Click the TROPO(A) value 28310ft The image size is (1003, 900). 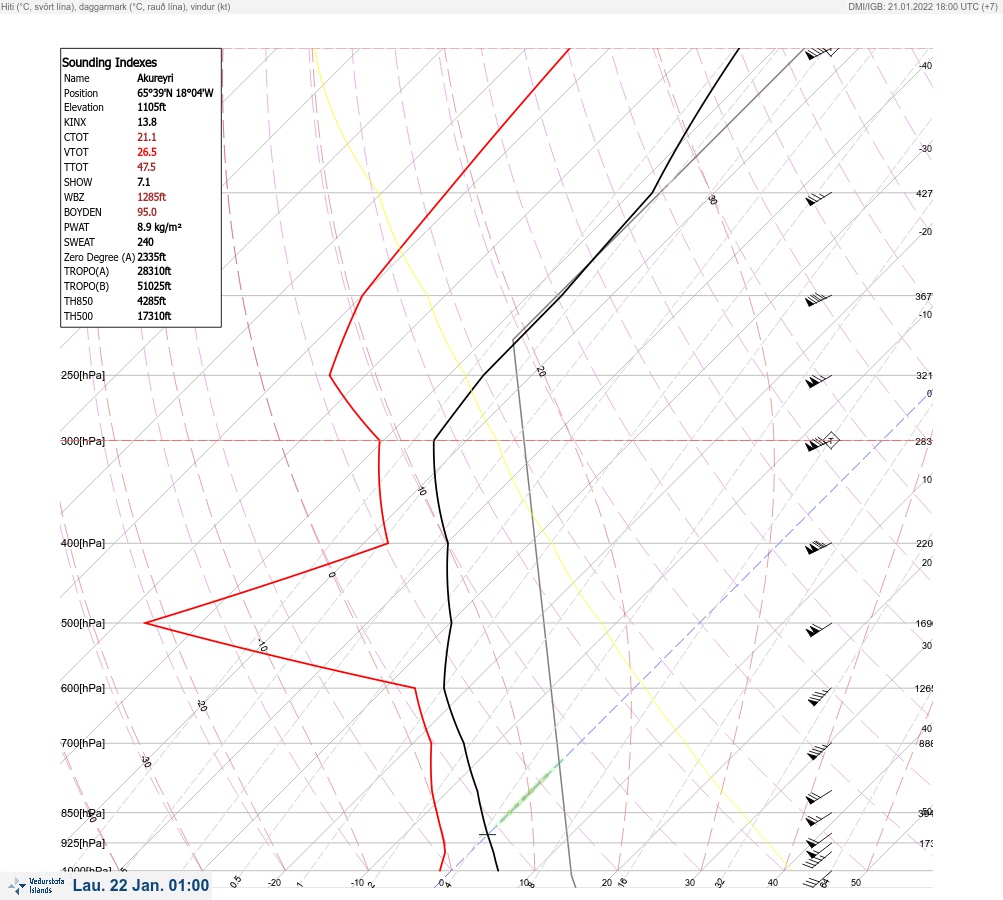(x=154, y=271)
